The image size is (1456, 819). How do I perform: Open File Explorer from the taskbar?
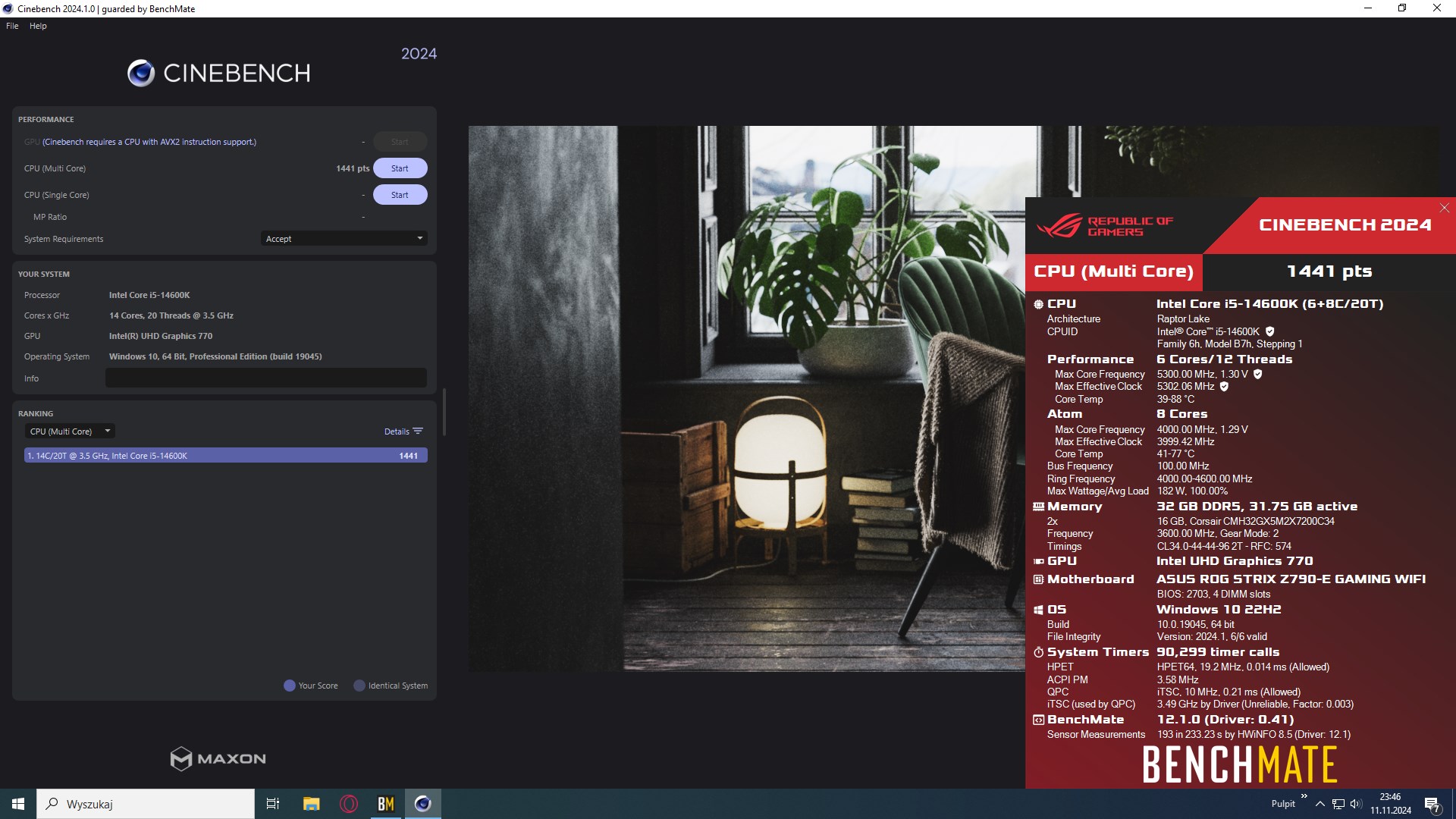tap(311, 804)
